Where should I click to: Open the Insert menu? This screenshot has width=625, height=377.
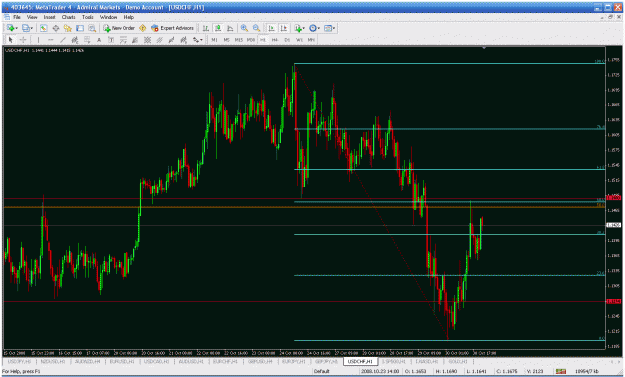tap(49, 17)
